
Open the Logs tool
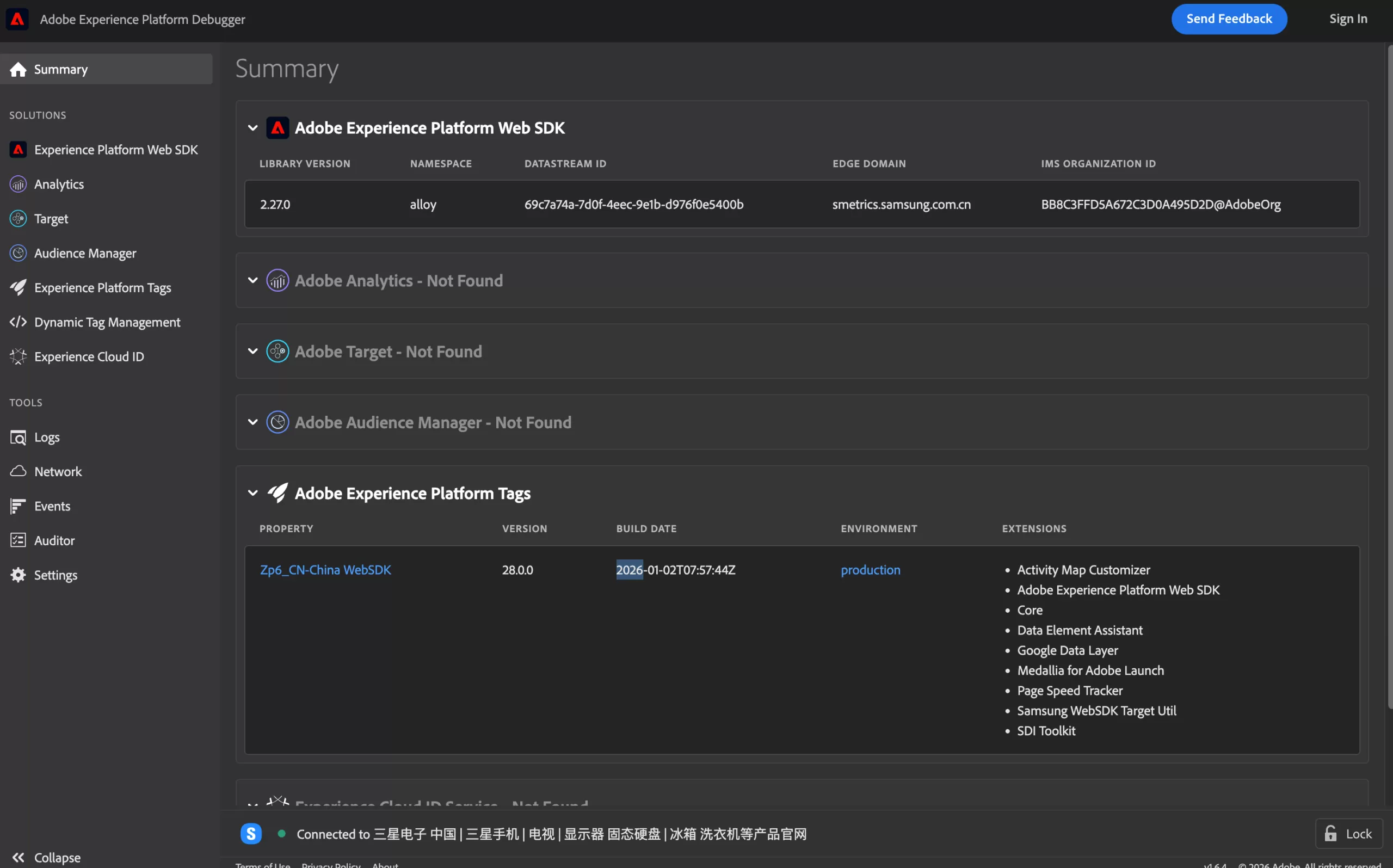click(x=46, y=437)
